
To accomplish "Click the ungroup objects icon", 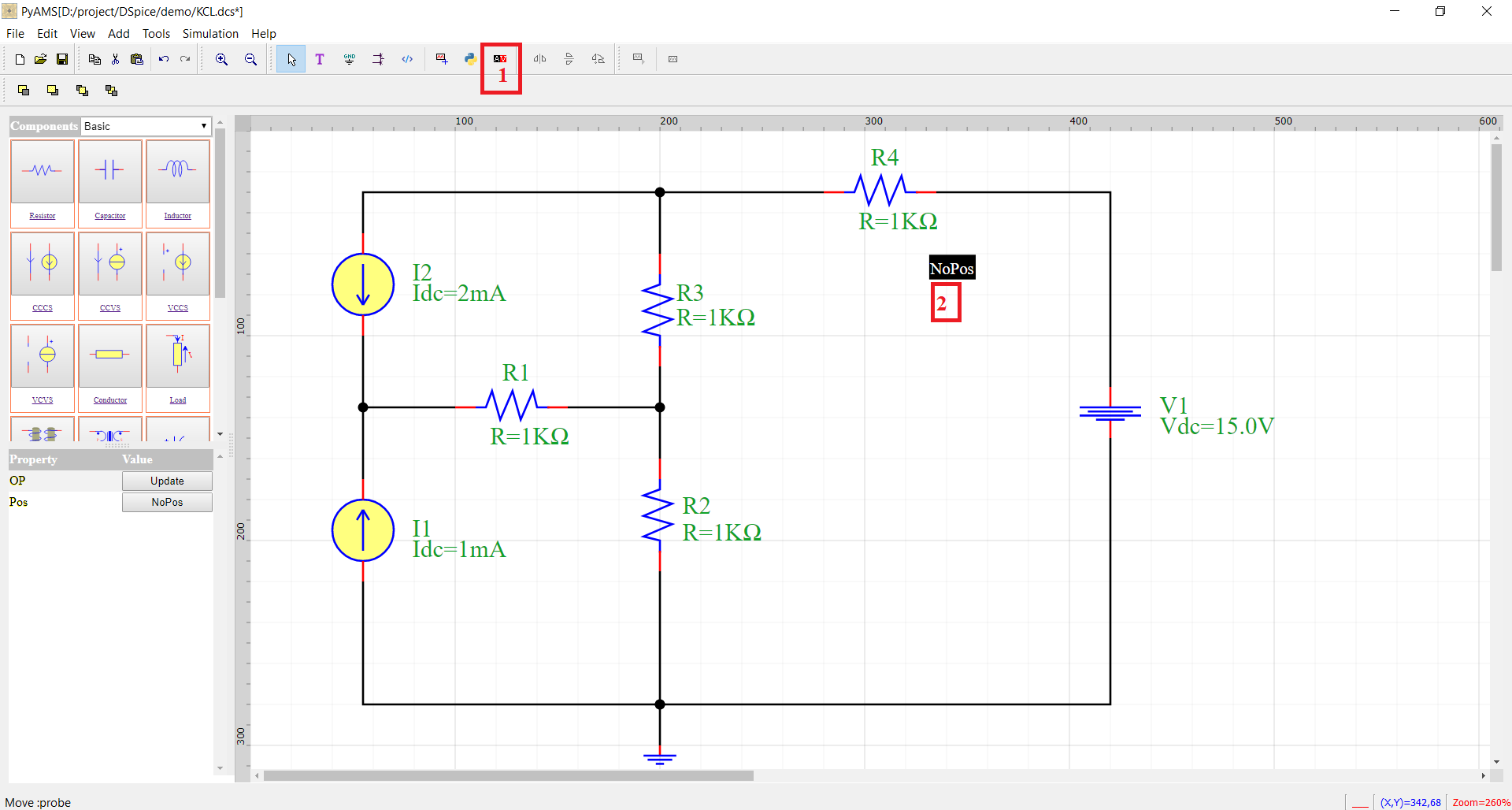I will coord(111,91).
